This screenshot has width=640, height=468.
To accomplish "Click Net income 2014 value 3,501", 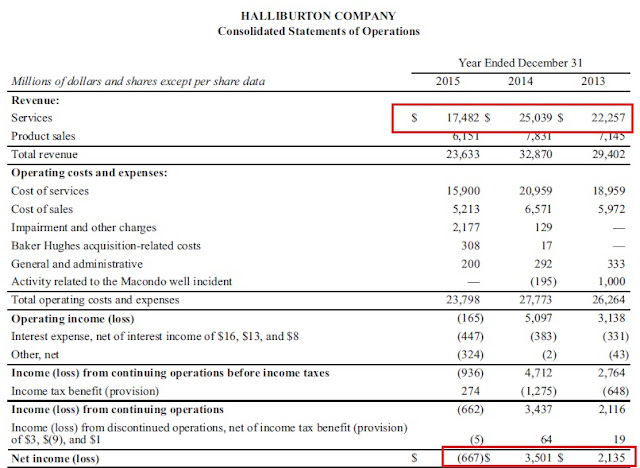I will [x=538, y=459].
